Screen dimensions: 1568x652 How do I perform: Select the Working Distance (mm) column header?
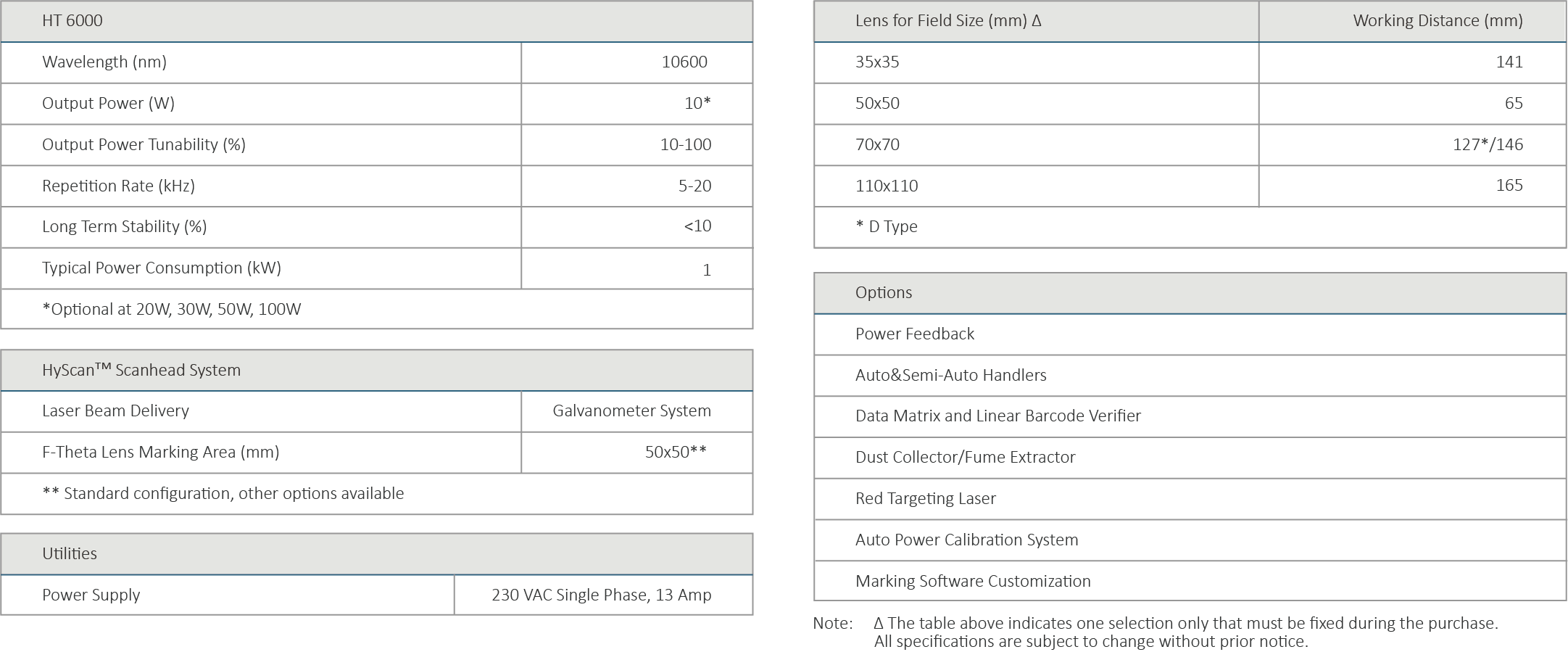coord(1438,21)
